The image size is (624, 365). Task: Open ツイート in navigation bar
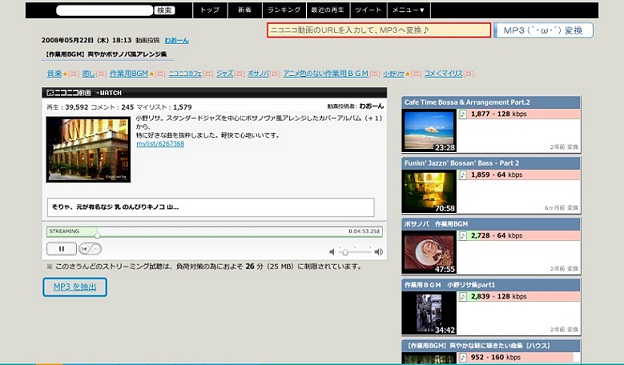pyautogui.click(x=369, y=10)
